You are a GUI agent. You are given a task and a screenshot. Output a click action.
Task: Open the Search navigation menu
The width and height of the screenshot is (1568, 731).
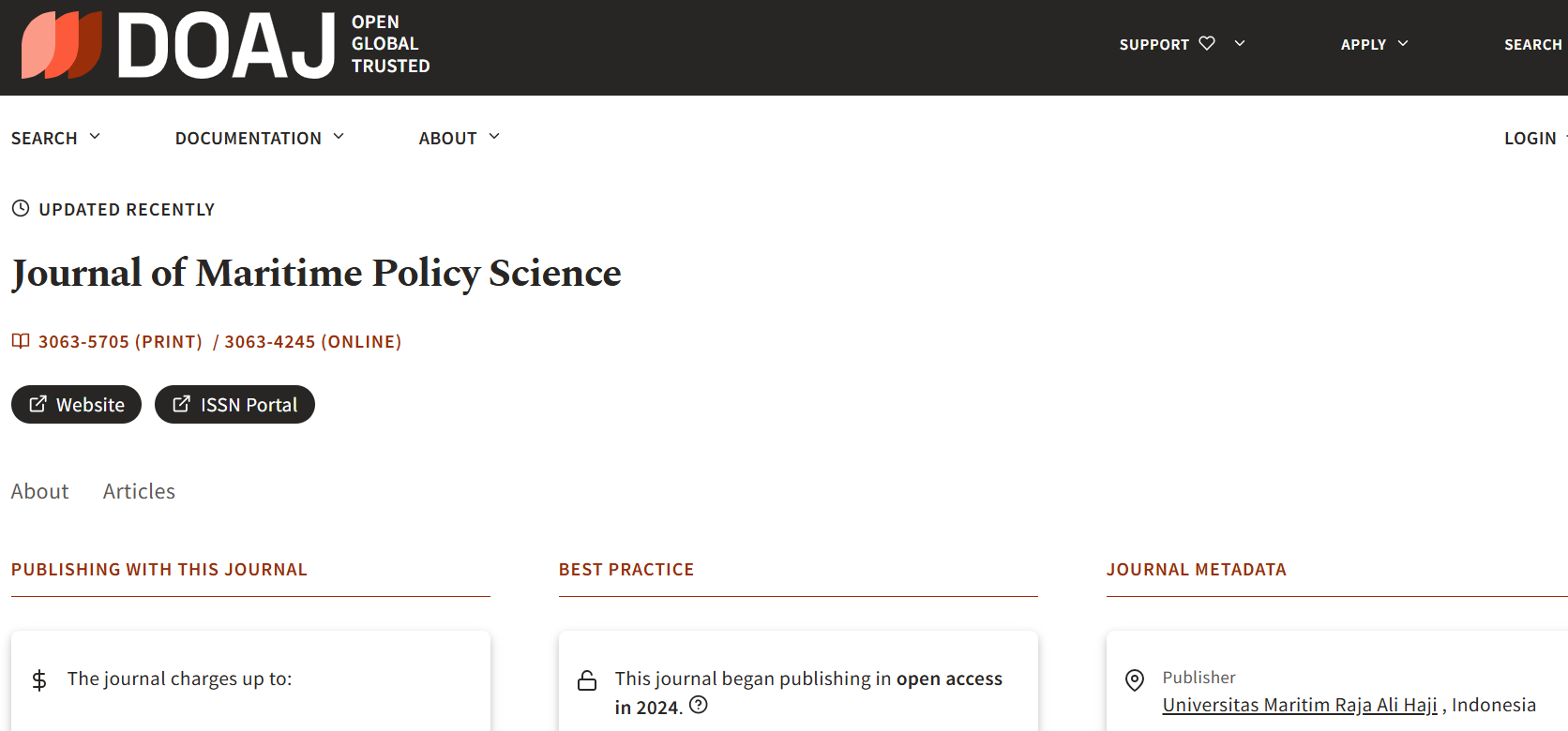(x=55, y=138)
